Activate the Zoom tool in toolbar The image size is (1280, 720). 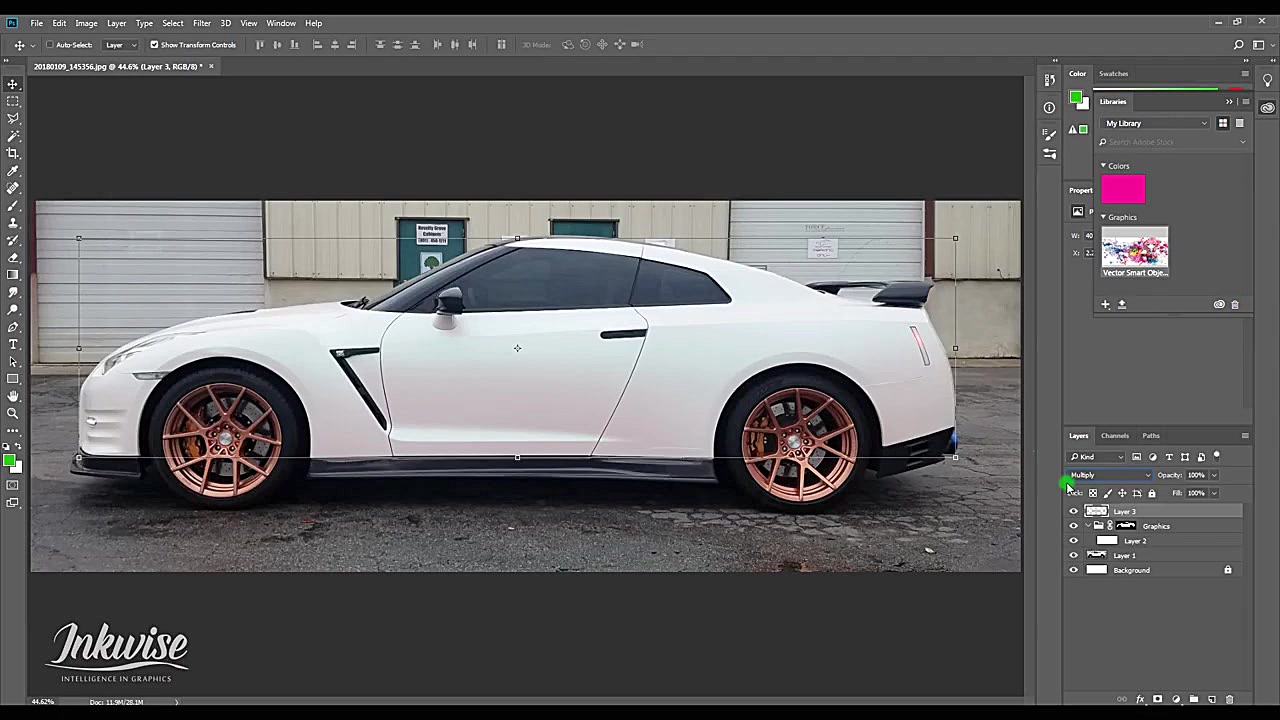tap(13, 413)
